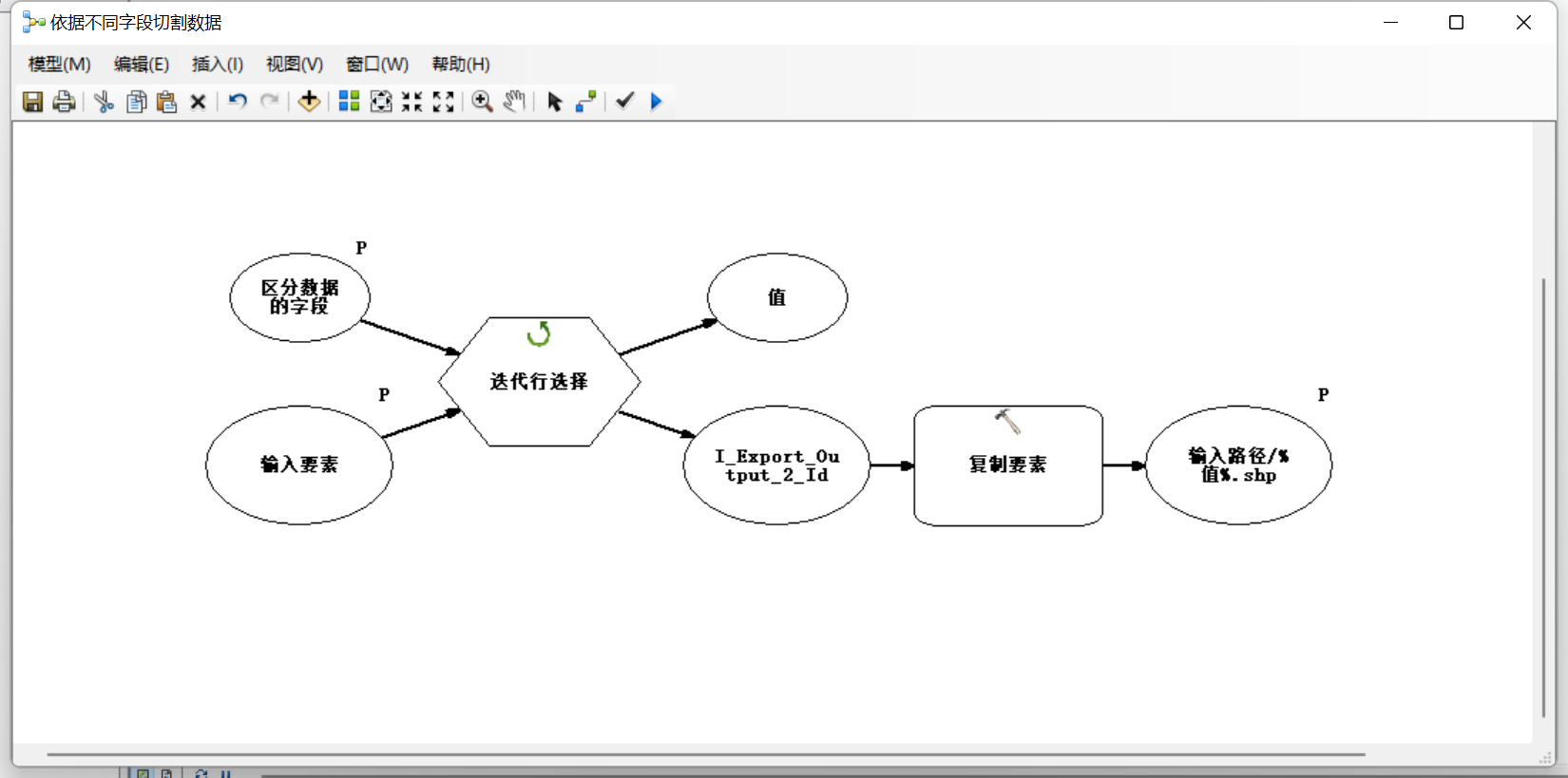The image size is (1568, 778).
Task: Choose the select arrow tool
Action: click(x=555, y=102)
